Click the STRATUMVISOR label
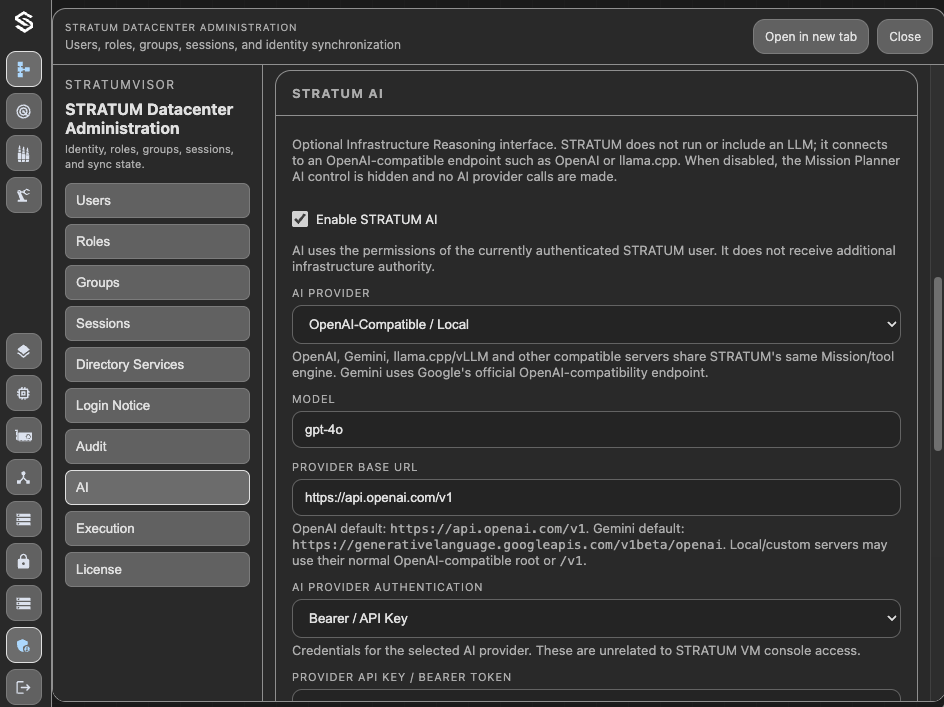944x707 pixels. (x=120, y=85)
